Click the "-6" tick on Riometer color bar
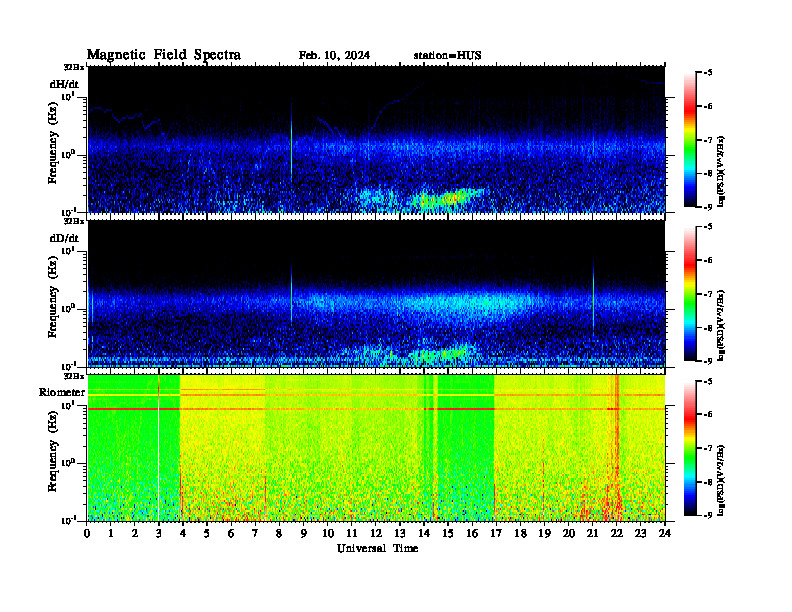This screenshot has height=612, width=792. [708, 414]
